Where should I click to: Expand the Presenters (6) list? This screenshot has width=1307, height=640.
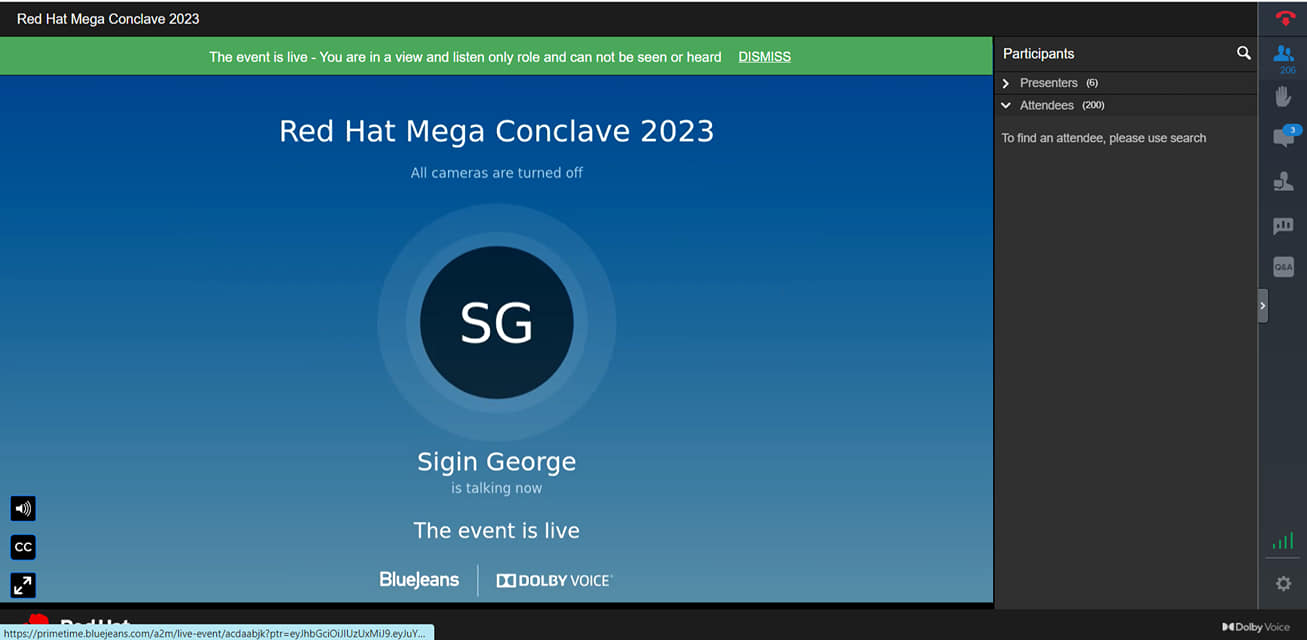[1006, 83]
